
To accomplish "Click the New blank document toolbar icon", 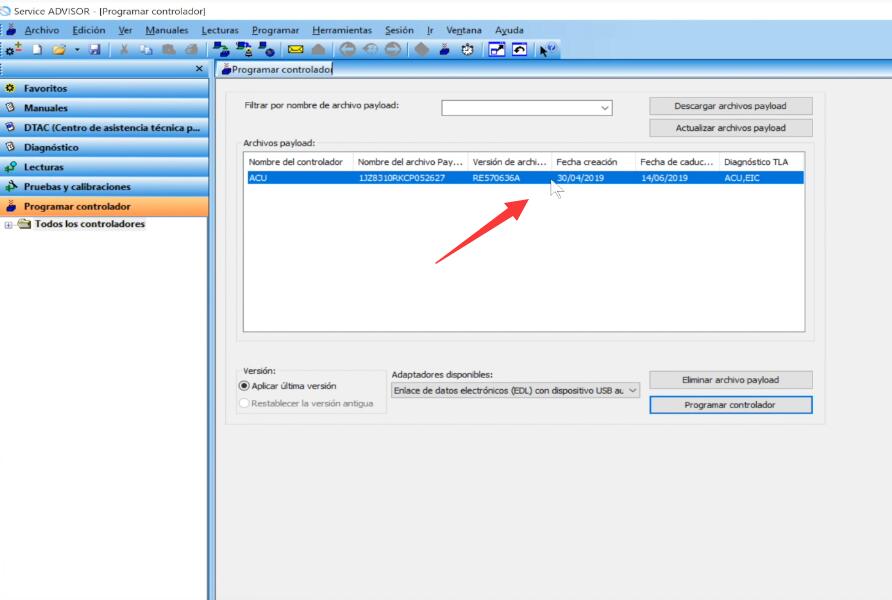I will pos(37,50).
